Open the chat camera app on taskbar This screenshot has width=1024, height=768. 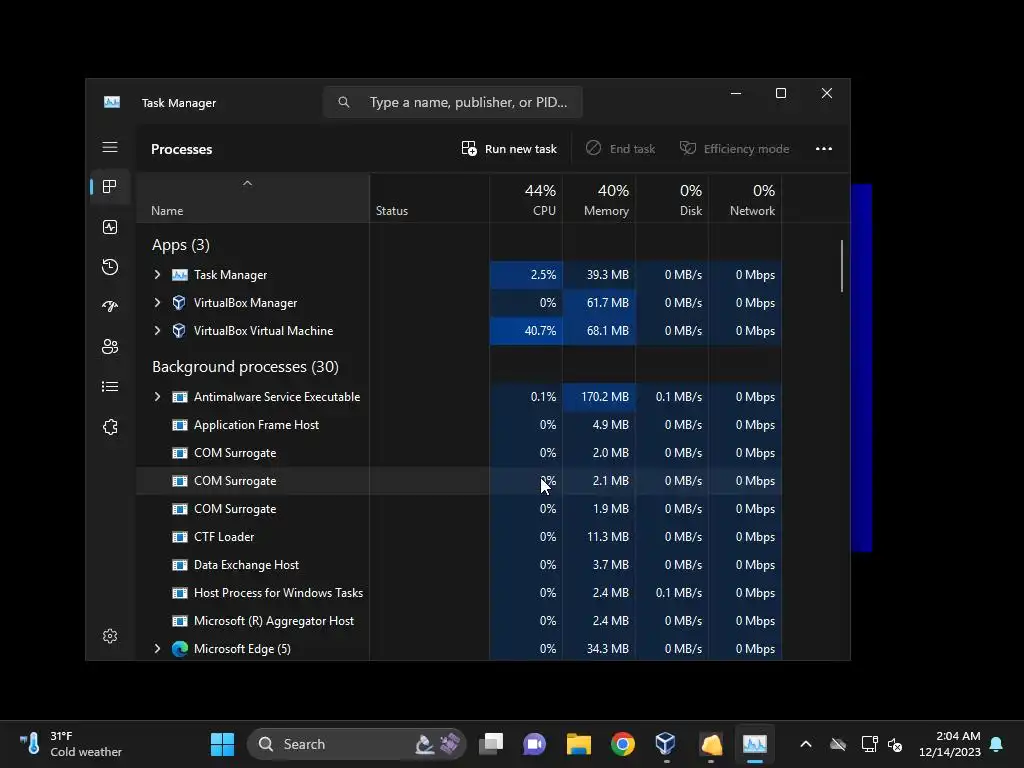point(534,744)
